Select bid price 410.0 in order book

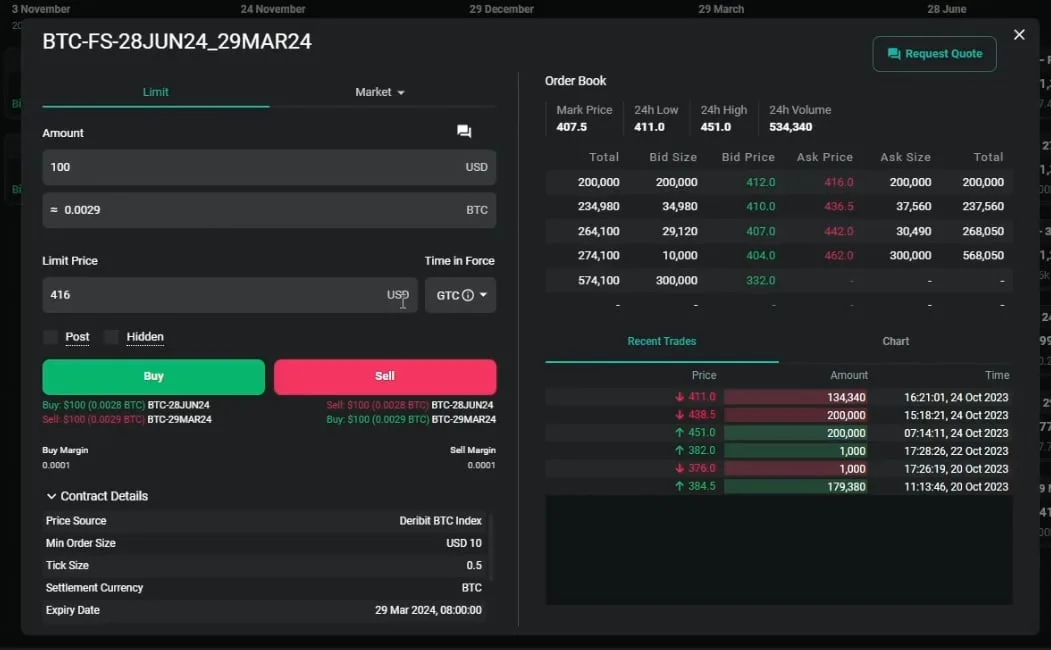[x=760, y=206]
